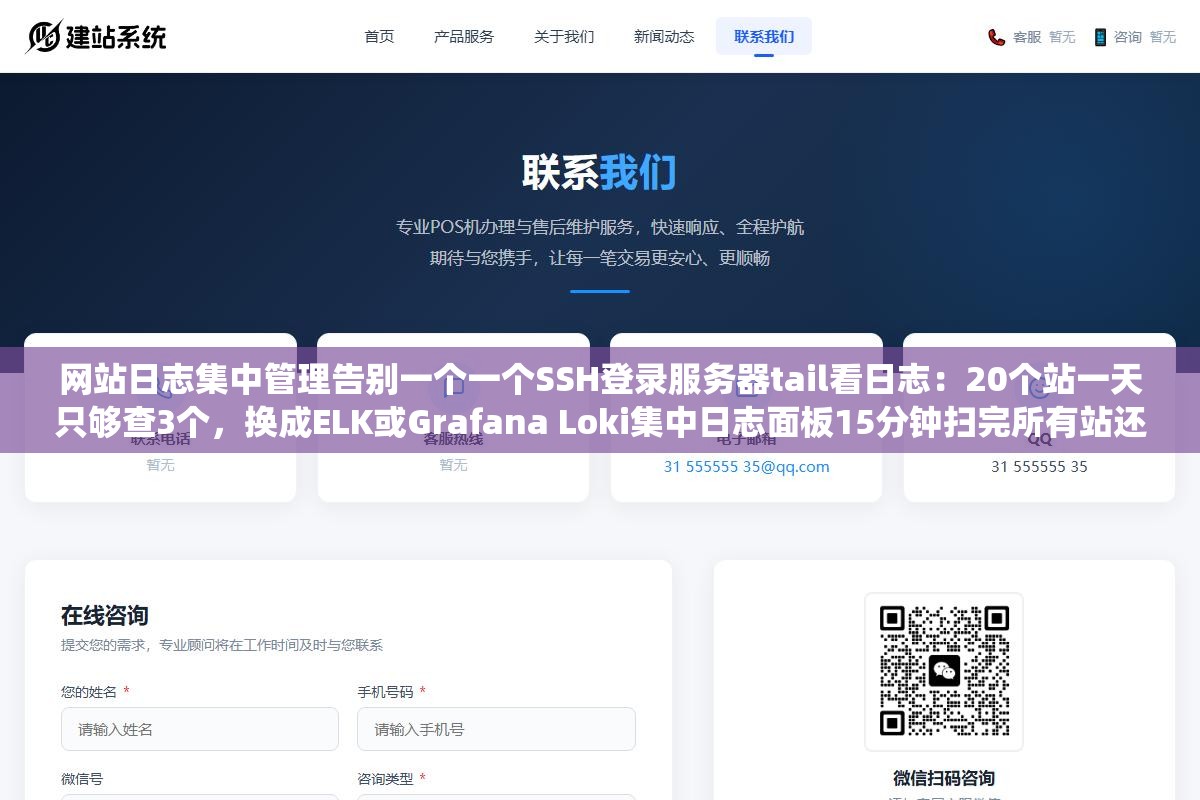The height and width of the screenshot is (800, 1200).
Task: Click the 咨询类型 field label
Action: coord(386,778)
